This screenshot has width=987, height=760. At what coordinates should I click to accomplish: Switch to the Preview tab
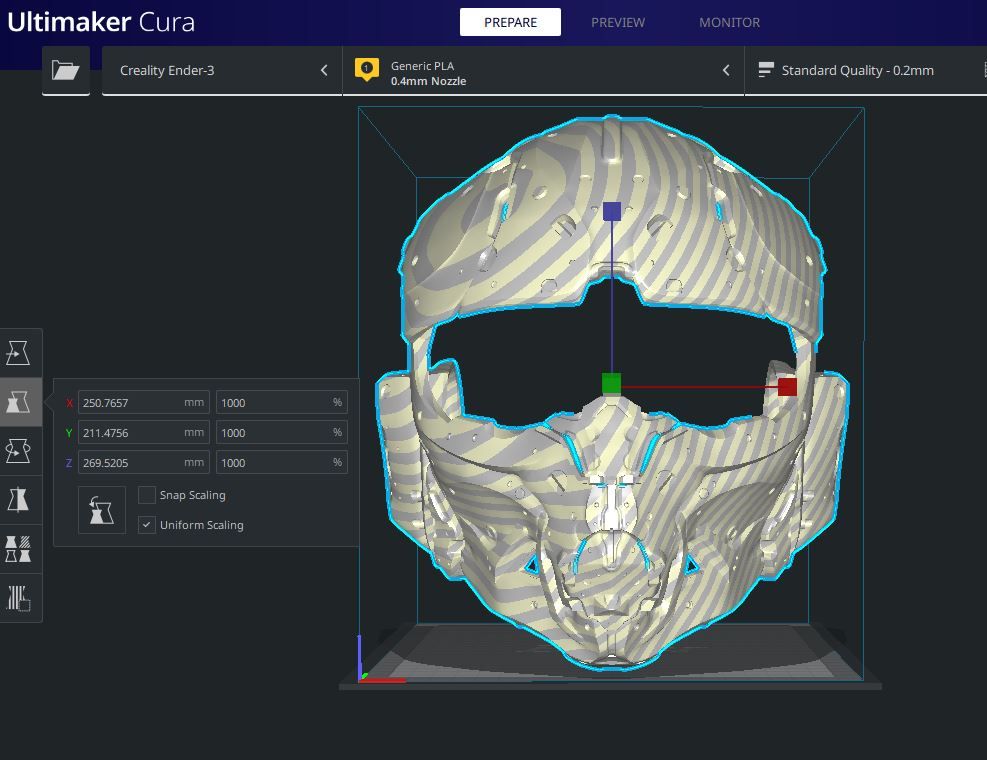point(617,22)
